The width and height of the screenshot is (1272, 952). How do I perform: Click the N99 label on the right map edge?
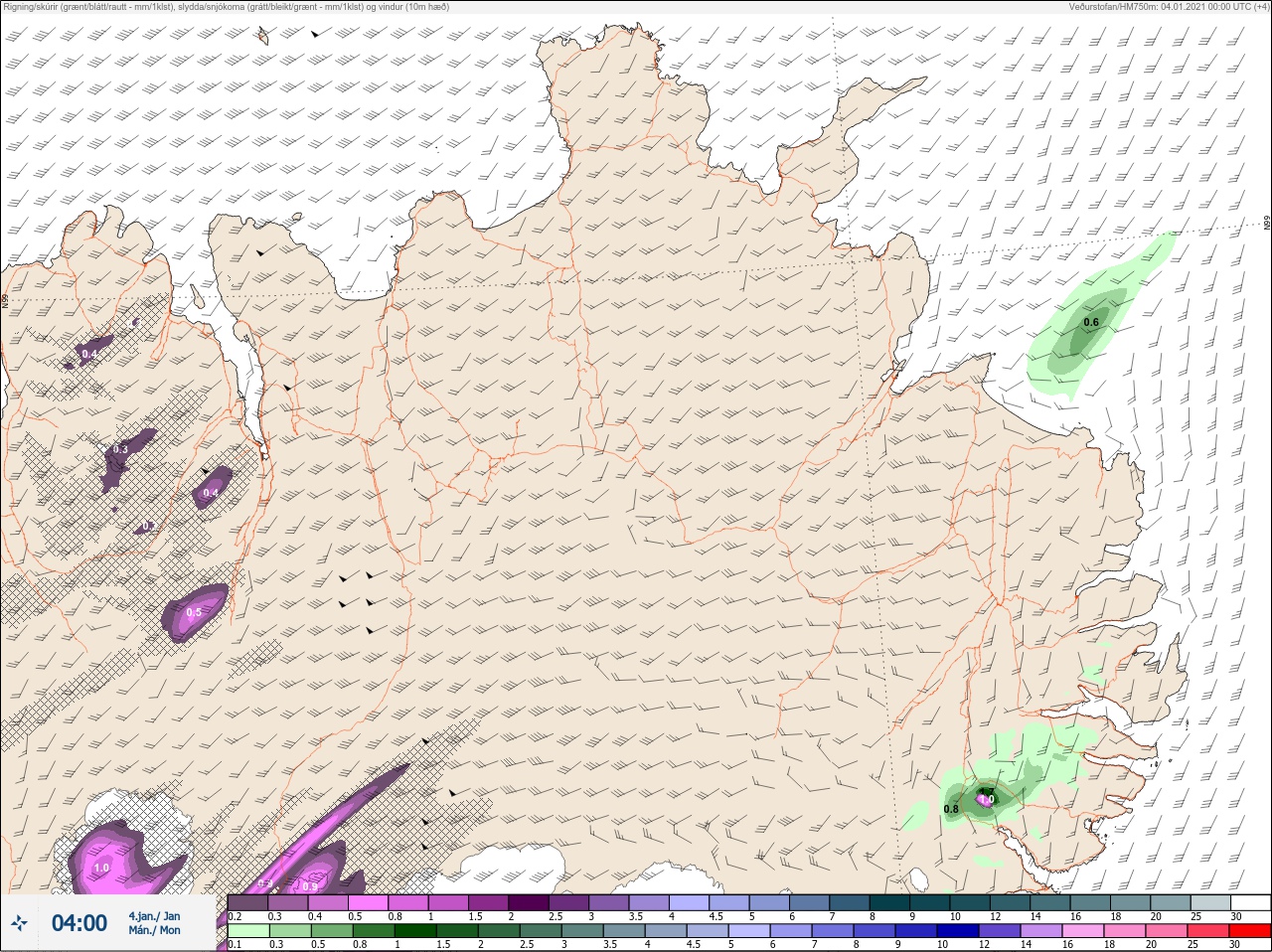(x=1267, y=224)
